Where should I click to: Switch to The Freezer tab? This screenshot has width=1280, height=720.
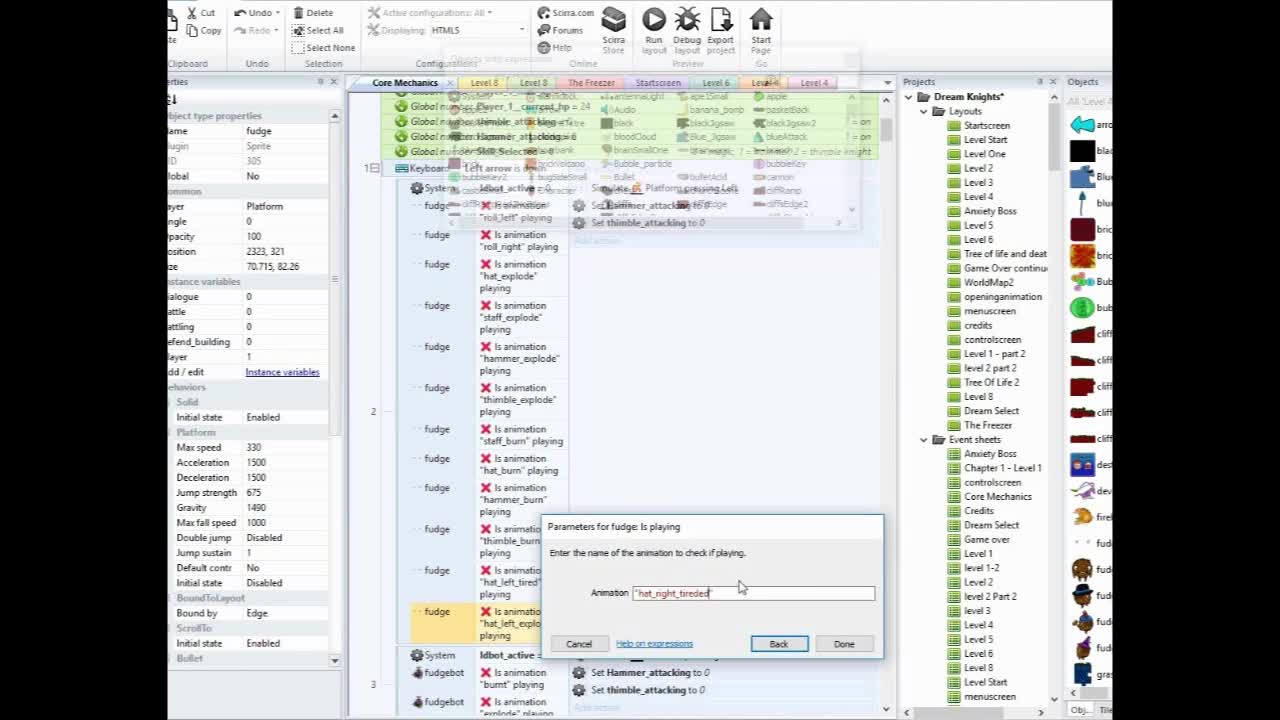[x=591, y=83]
